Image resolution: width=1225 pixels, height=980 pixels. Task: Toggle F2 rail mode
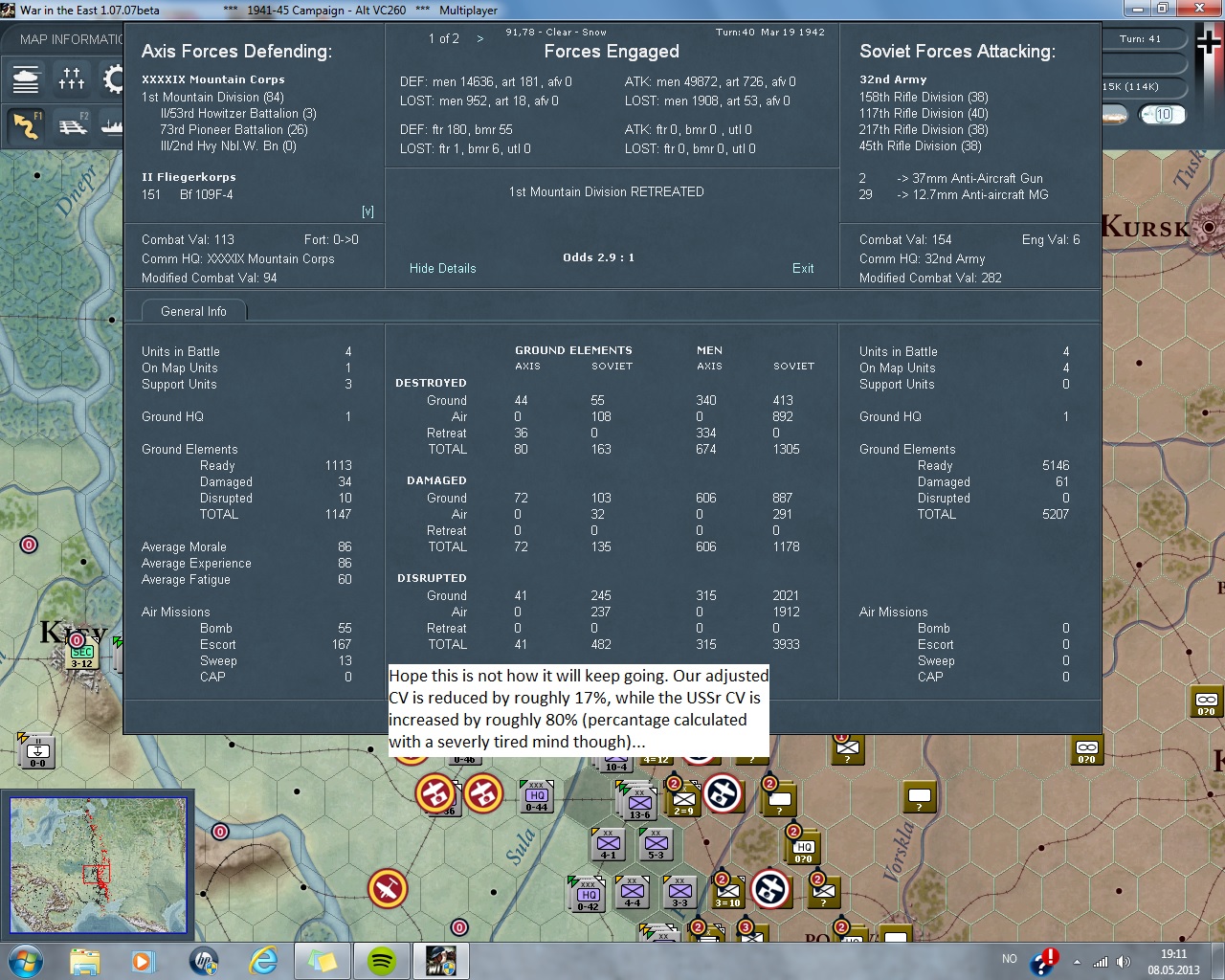tap(72, 125)
